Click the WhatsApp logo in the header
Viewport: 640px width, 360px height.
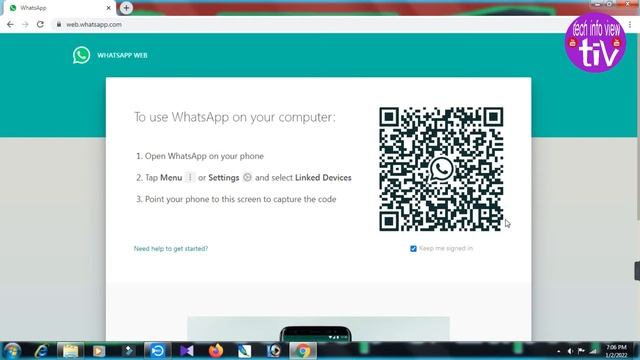click(x=82, y=55)
